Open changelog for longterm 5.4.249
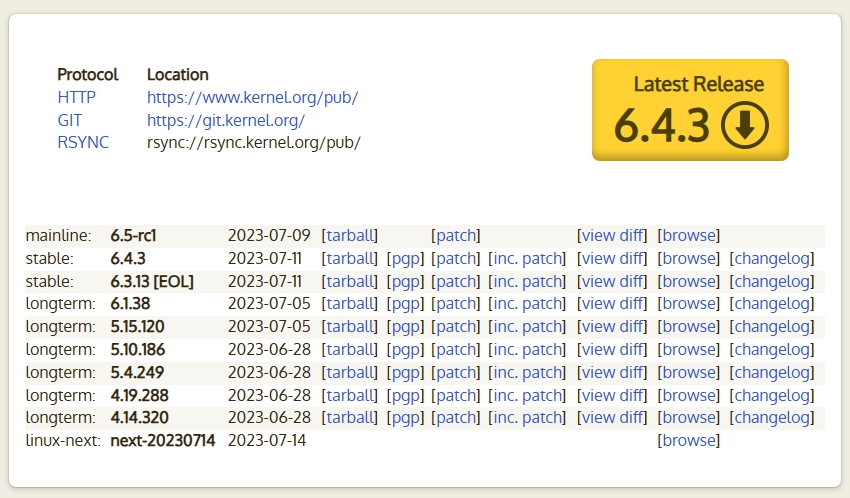 772,373
